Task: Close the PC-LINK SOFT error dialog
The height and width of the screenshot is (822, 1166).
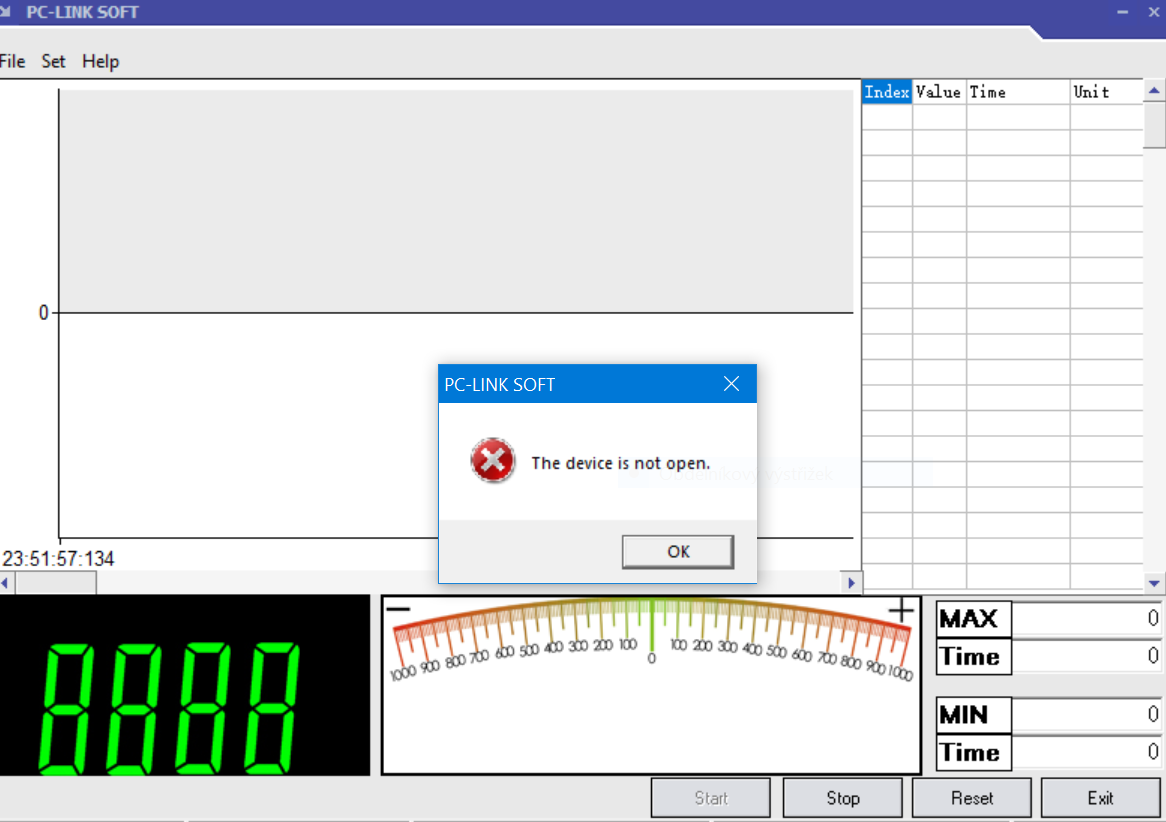Action: pyautogui.click(x=731, y=384)
